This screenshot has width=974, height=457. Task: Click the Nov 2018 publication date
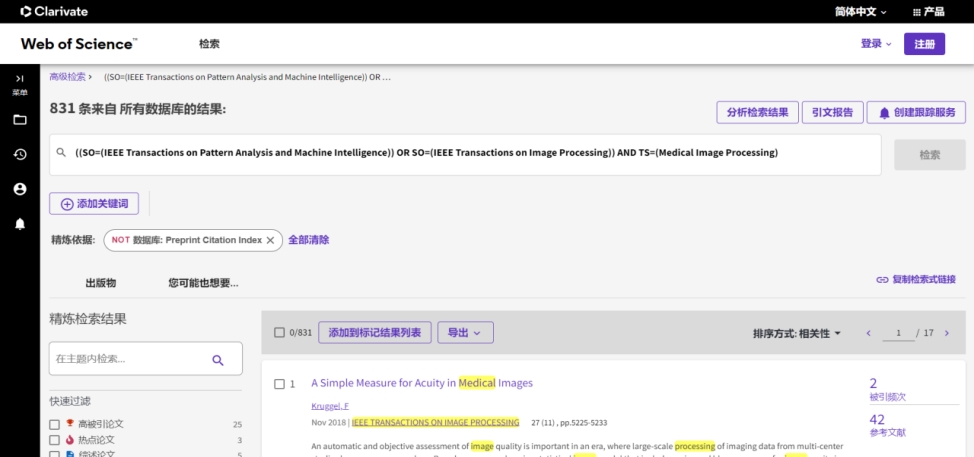[329, 423]
